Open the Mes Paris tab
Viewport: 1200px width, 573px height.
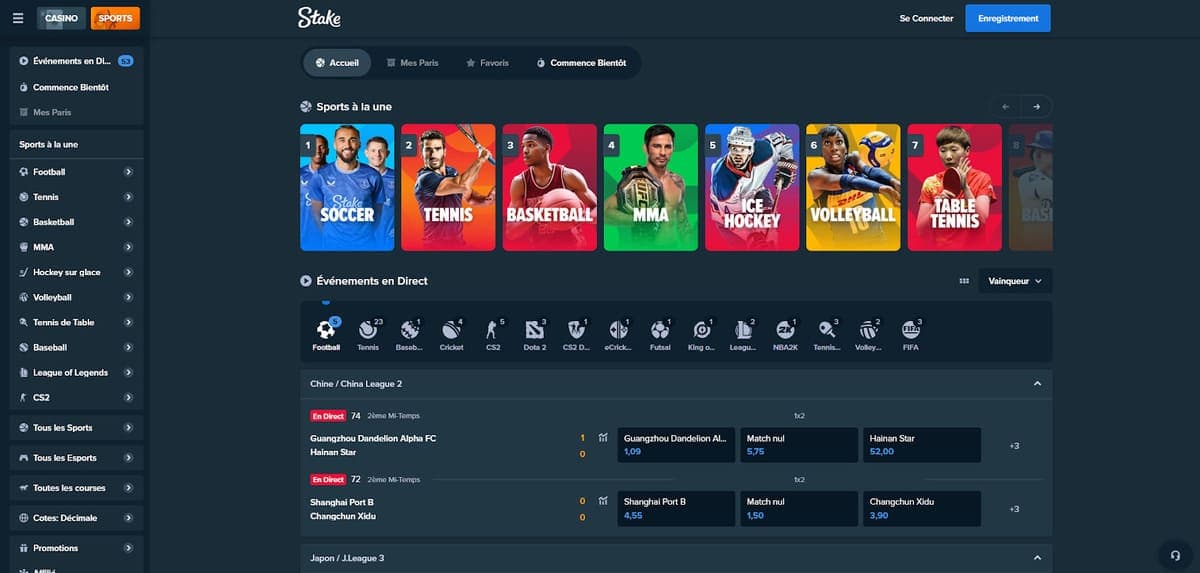point(412,62)
